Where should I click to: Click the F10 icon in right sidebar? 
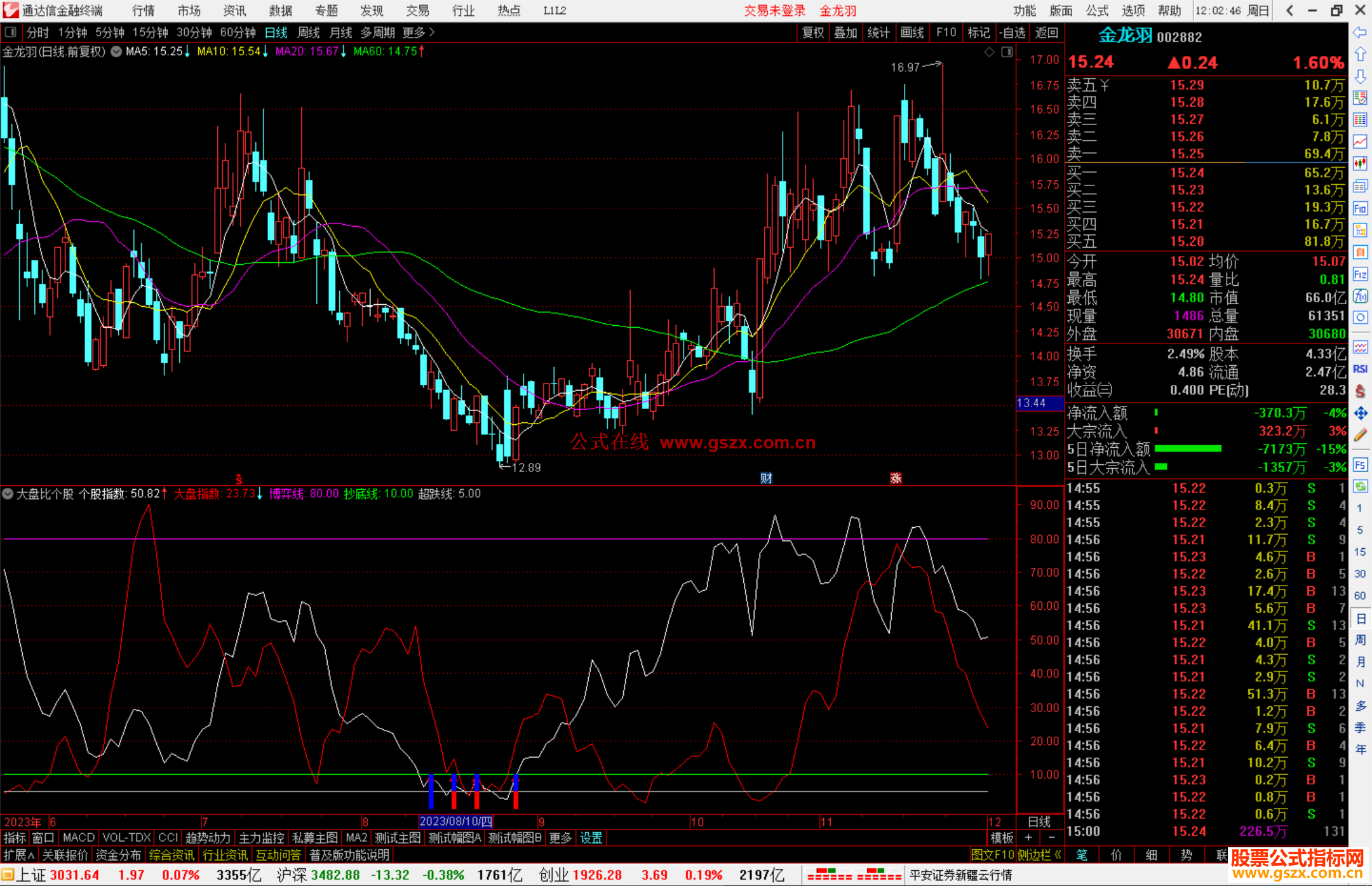coord(1360,208)
